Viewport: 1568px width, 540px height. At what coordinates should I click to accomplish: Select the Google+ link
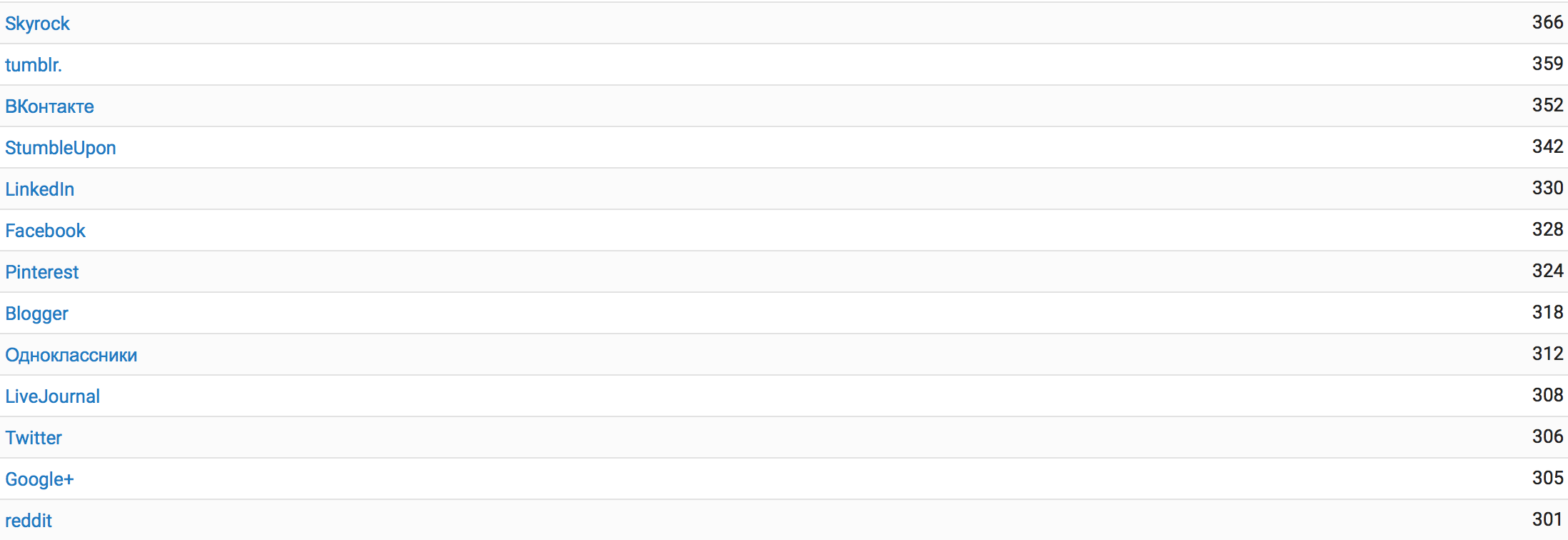point(39,479)
